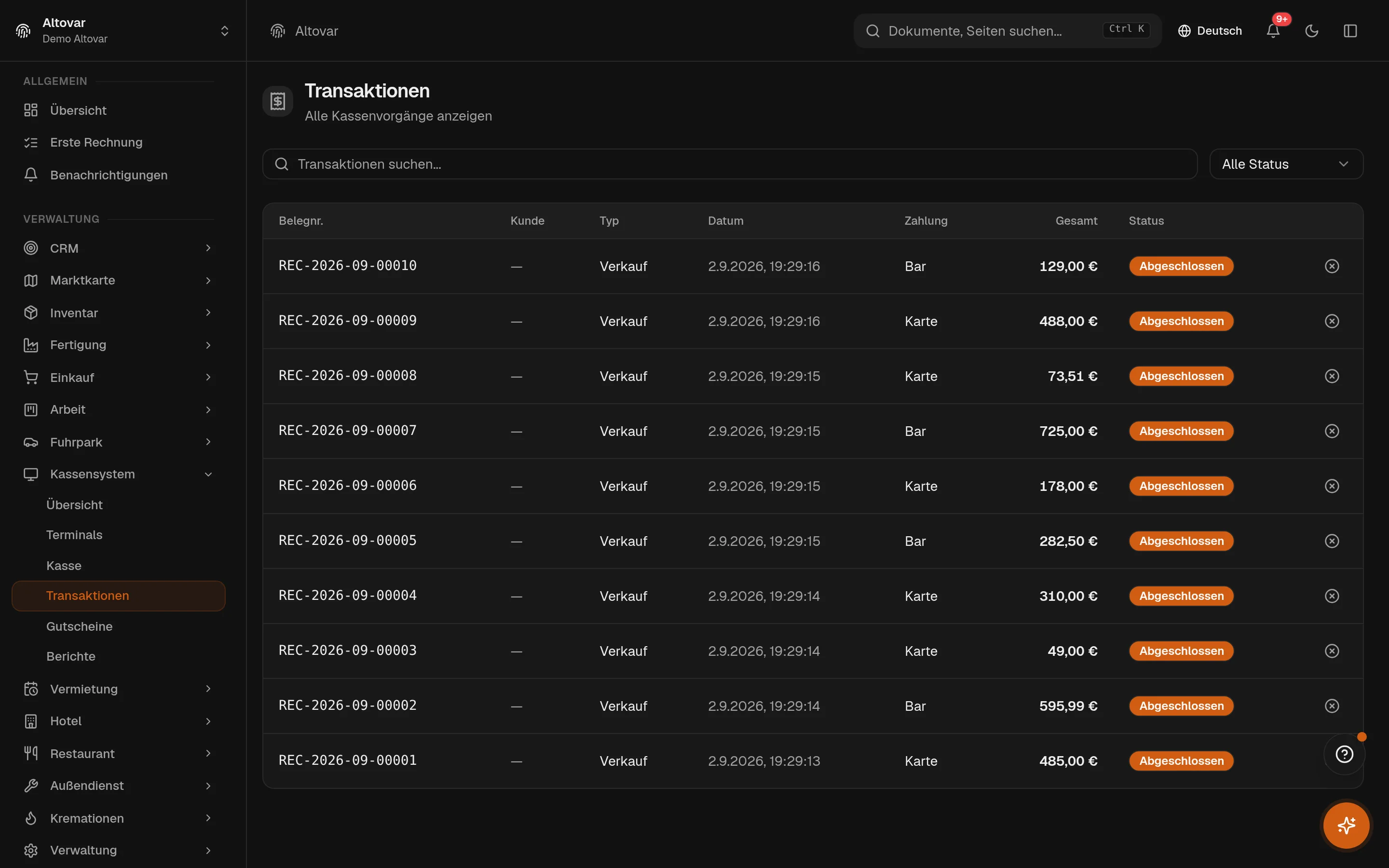
Task: Open Kasse submenu item
Action: (118, 566)
